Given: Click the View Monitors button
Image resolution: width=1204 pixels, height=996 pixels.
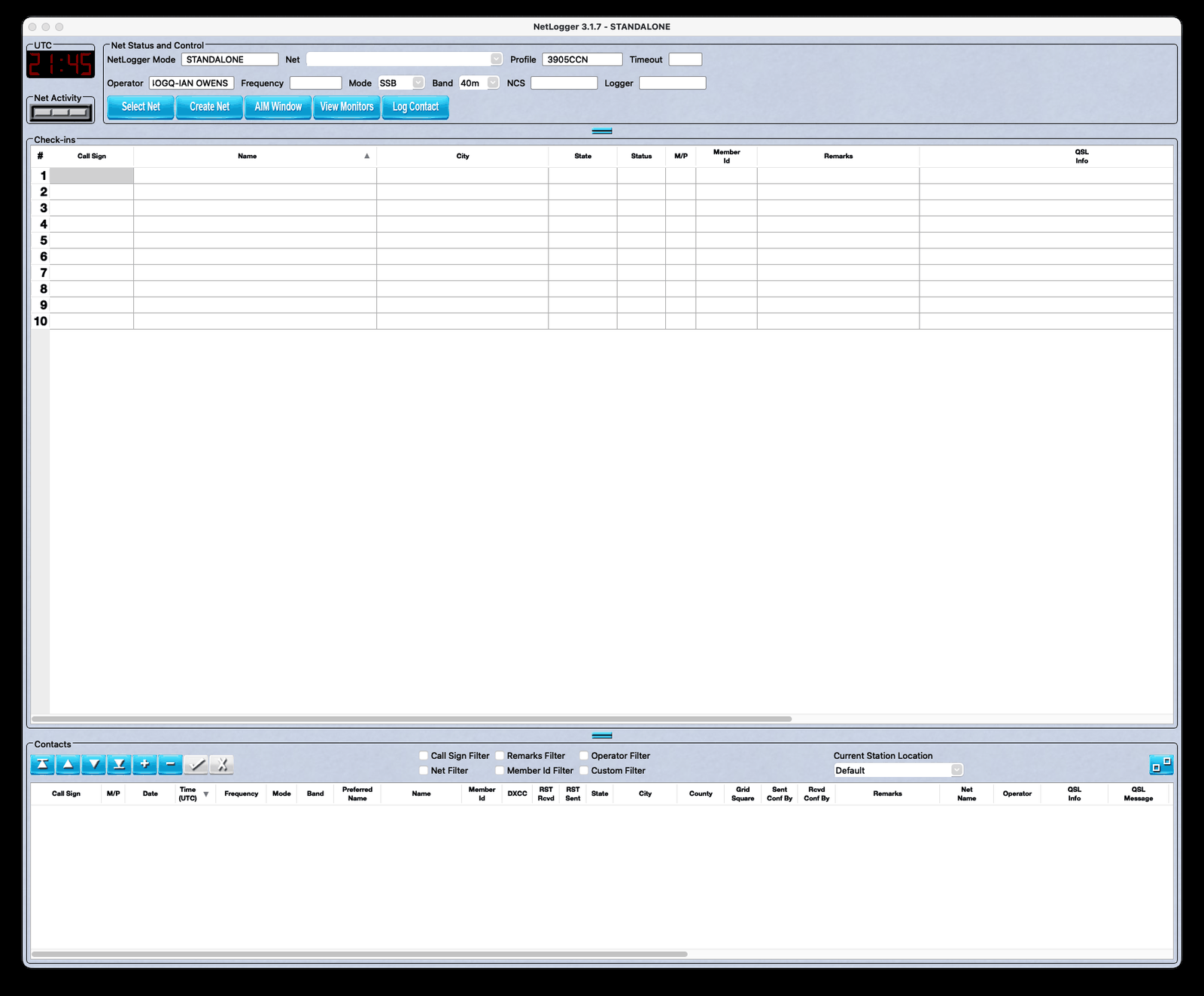Looking at the screenshot, I should [x=347, y=107].
